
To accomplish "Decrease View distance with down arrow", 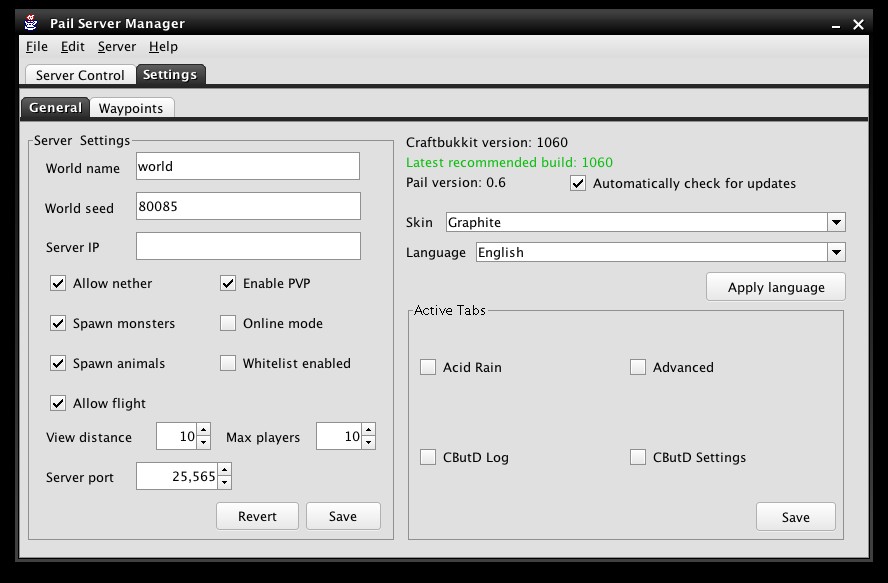I will click(x=204, y=442).
